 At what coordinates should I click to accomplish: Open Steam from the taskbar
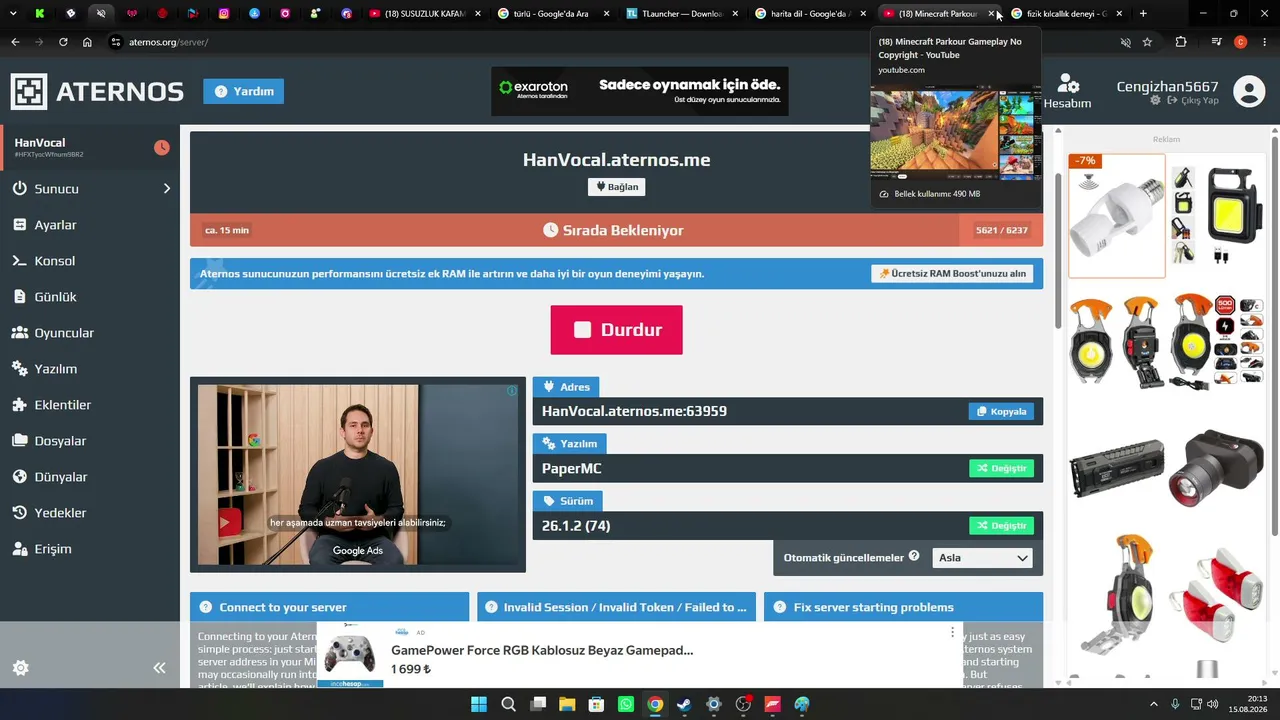(x=684, y=704)
